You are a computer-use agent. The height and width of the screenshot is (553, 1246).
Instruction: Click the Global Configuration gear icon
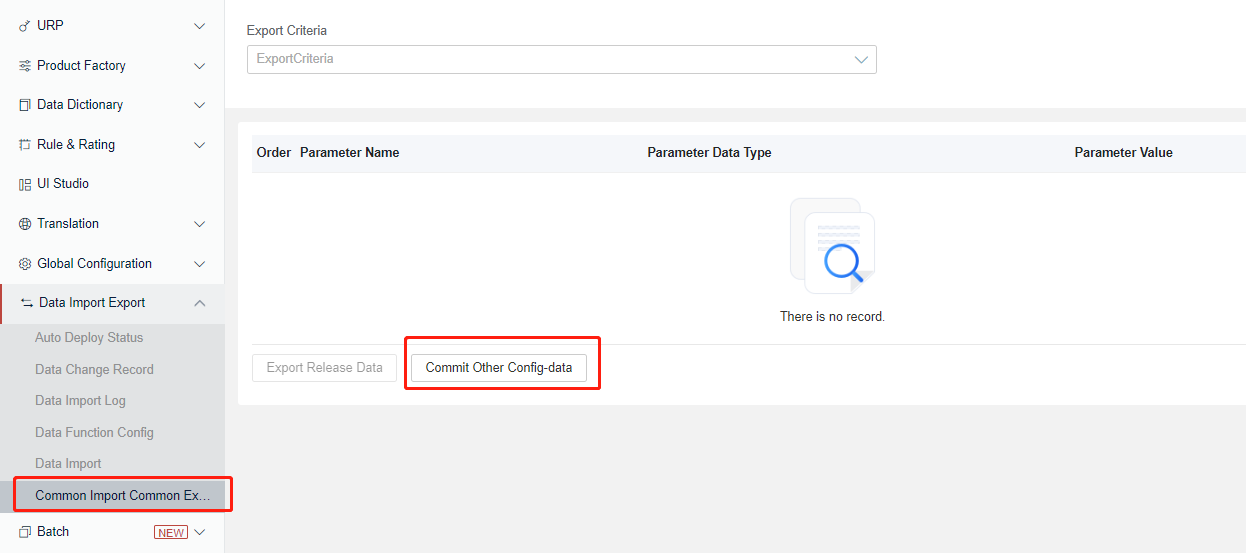tap(25, 264)
